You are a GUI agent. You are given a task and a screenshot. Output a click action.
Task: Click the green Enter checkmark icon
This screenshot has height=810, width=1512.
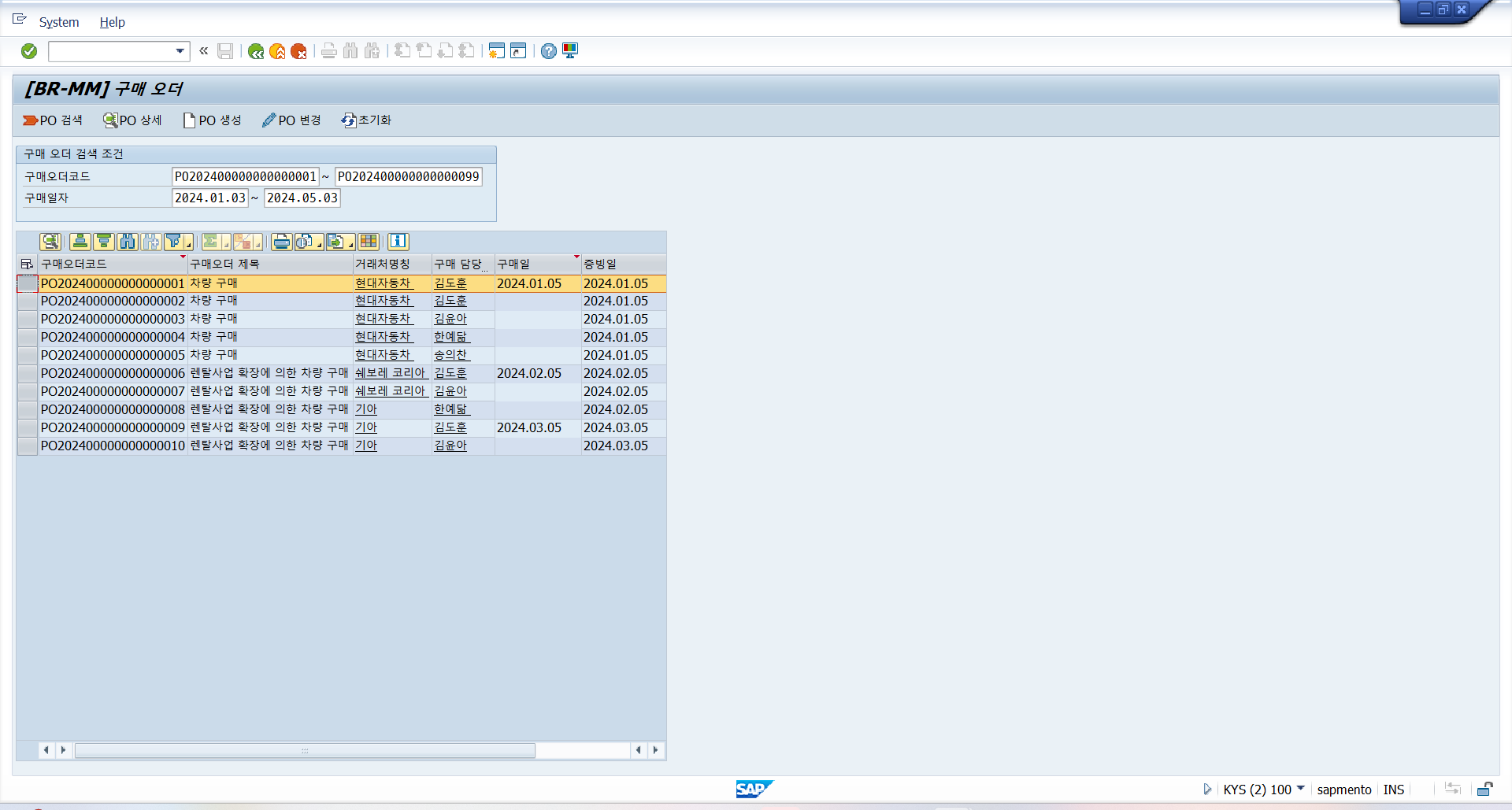click(x=29, y=51)
